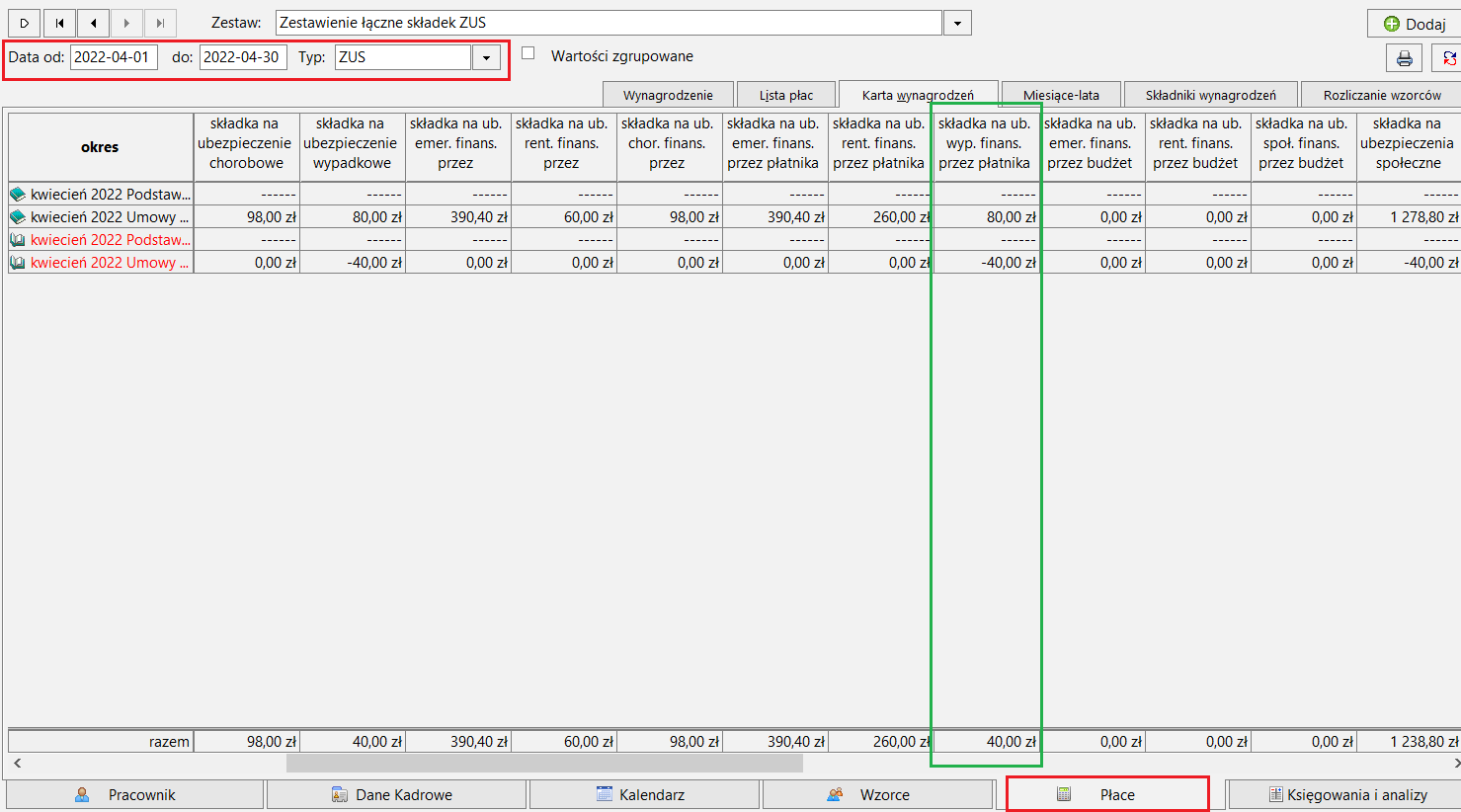
Task: Switch to Wynagrodzenie tab
Action: pyautogui.click(x=668, y=95)
